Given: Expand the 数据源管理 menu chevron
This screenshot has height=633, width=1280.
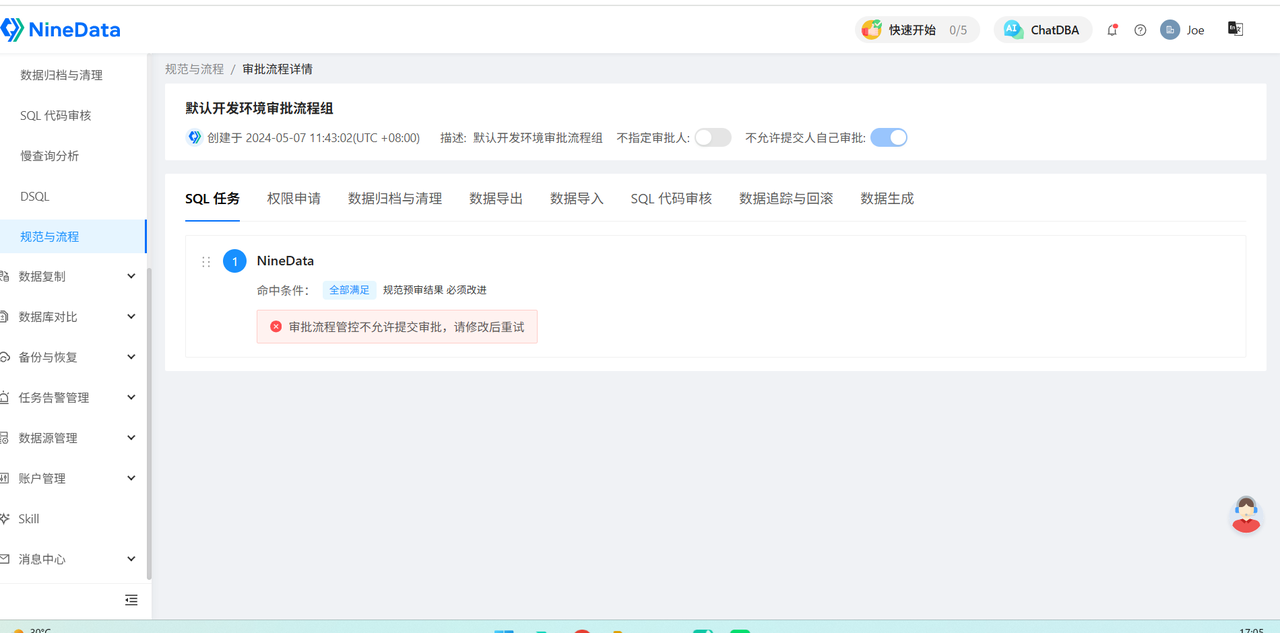Looking at the screenshot, I should 131,438.
